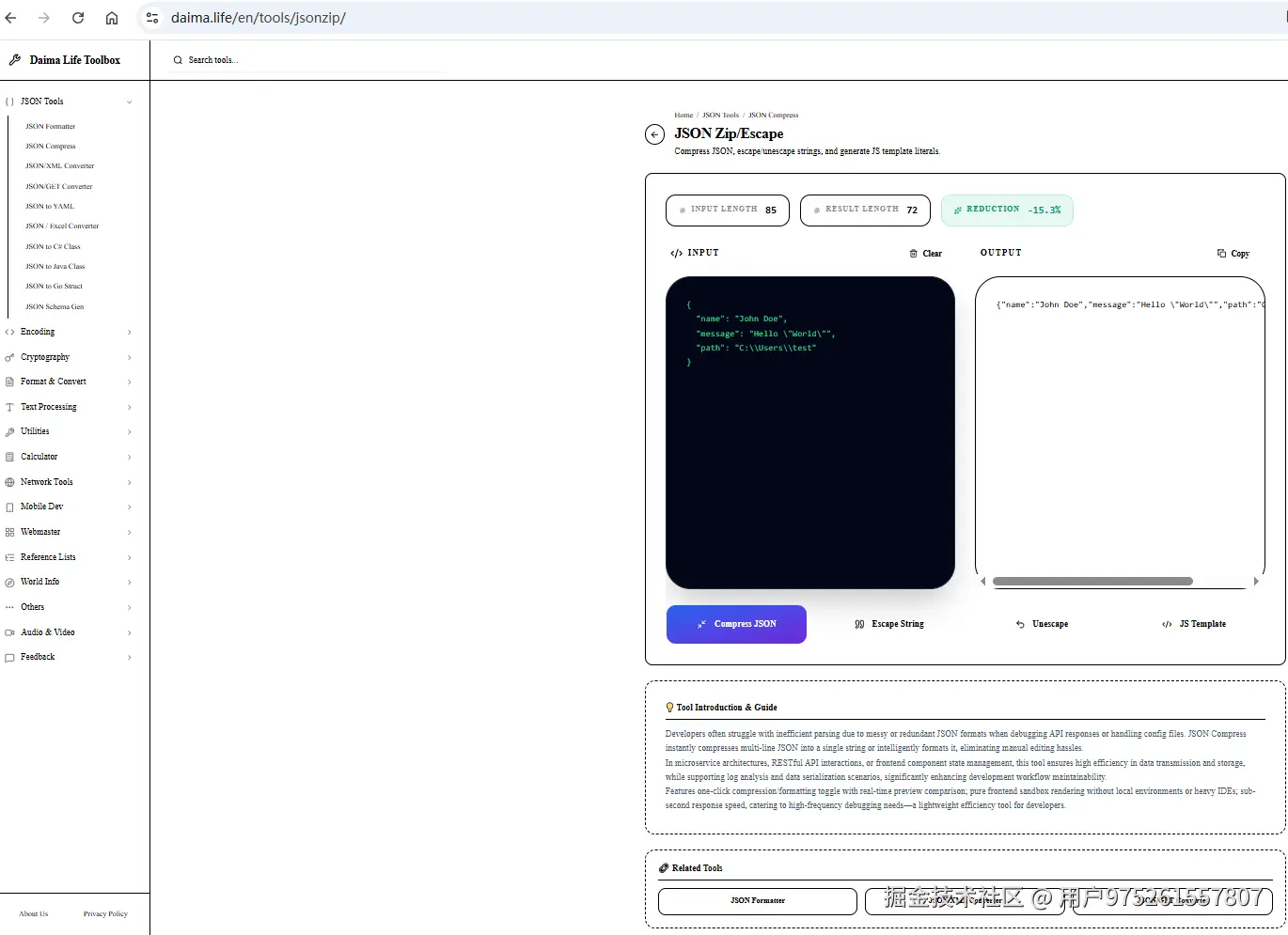Expand the Cryptography category
Screen dimensions: 1288x935
click(69, 357)
